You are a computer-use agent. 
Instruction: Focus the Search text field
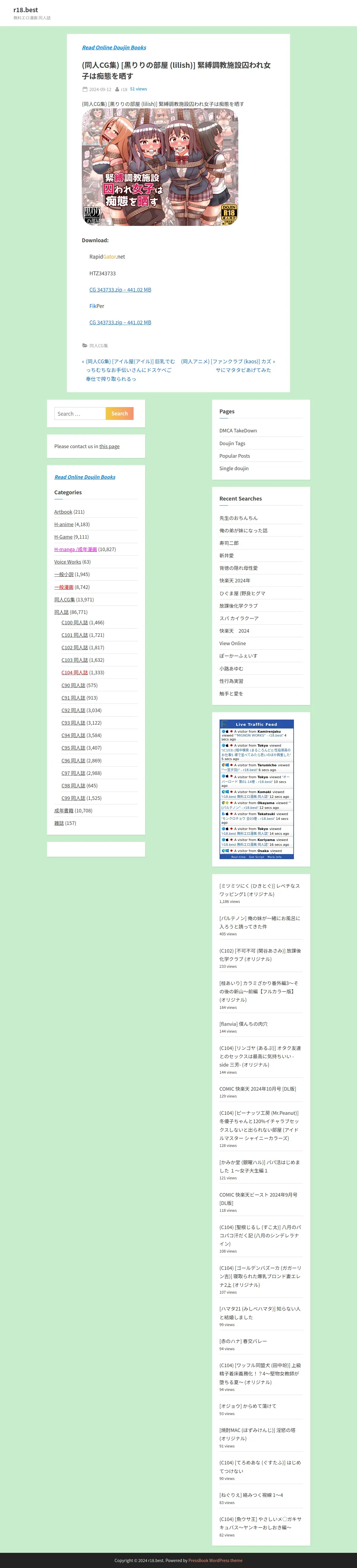point(80,414)
